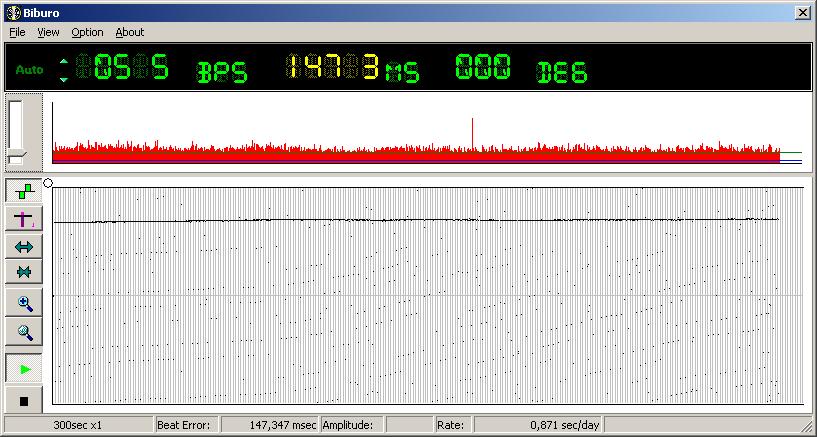The width and height of the screenshot is (817, 437).
Task: Click the small circle marker above the chart
Action: [x=48, y=183]
